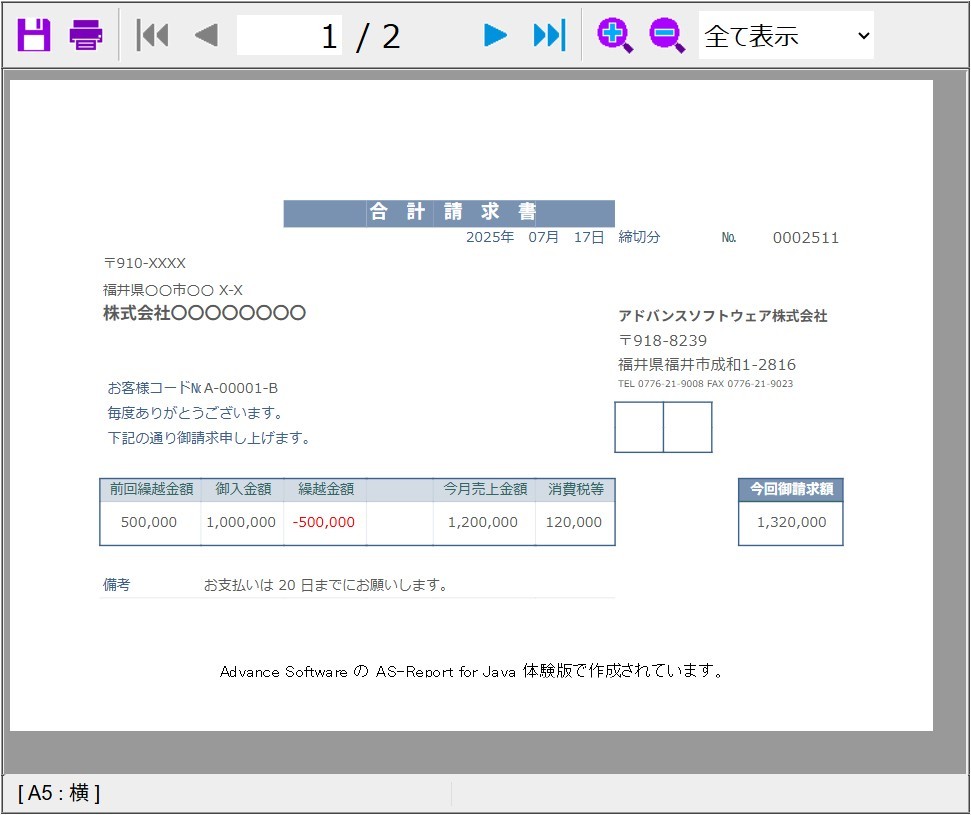Click the current page number field

click(289, 36)
